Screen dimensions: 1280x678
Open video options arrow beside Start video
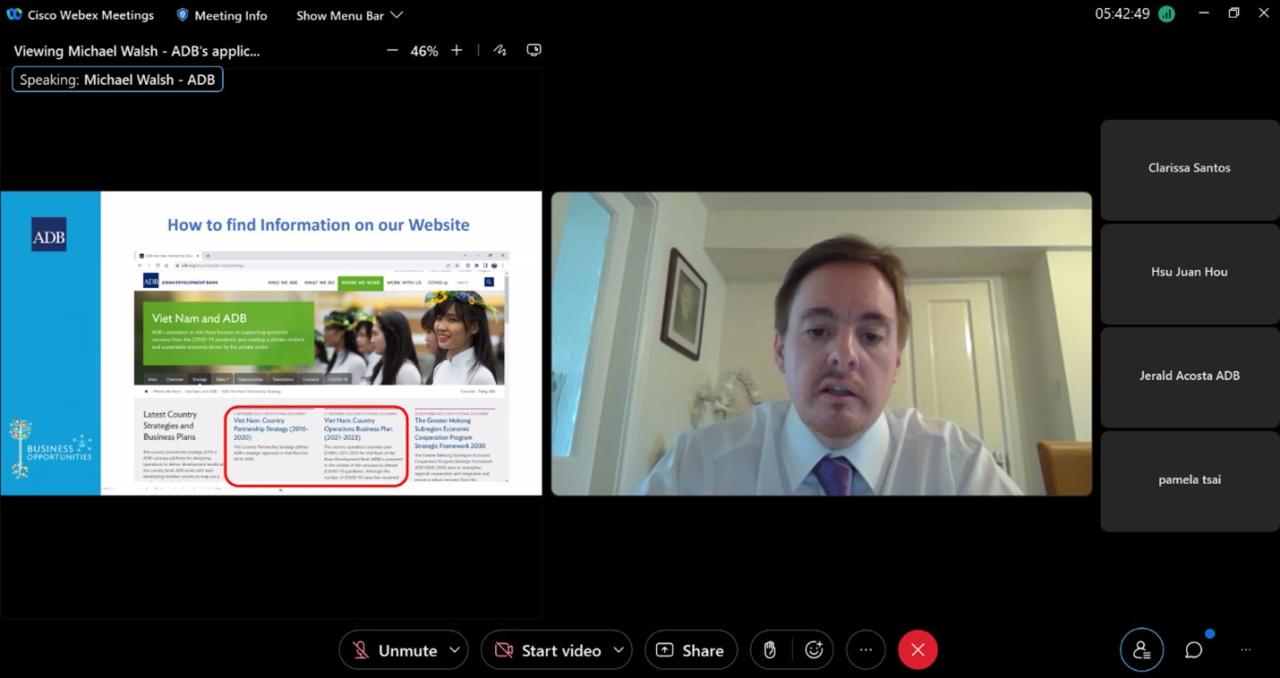[619, 650]
